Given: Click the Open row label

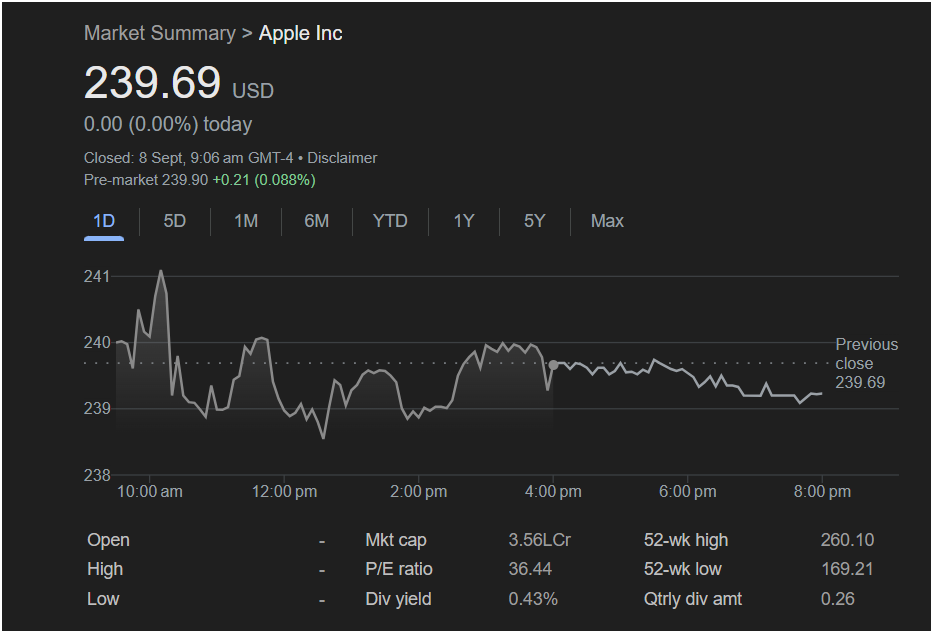Looking at the screenshot, I should [108, 540].
